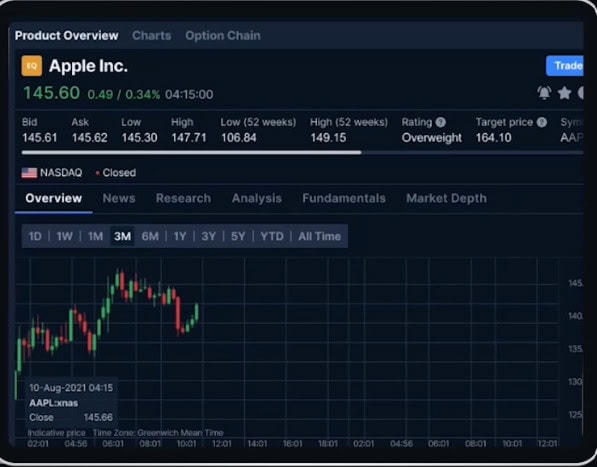Click the 0.34% percentage change value

pos(142,94)
